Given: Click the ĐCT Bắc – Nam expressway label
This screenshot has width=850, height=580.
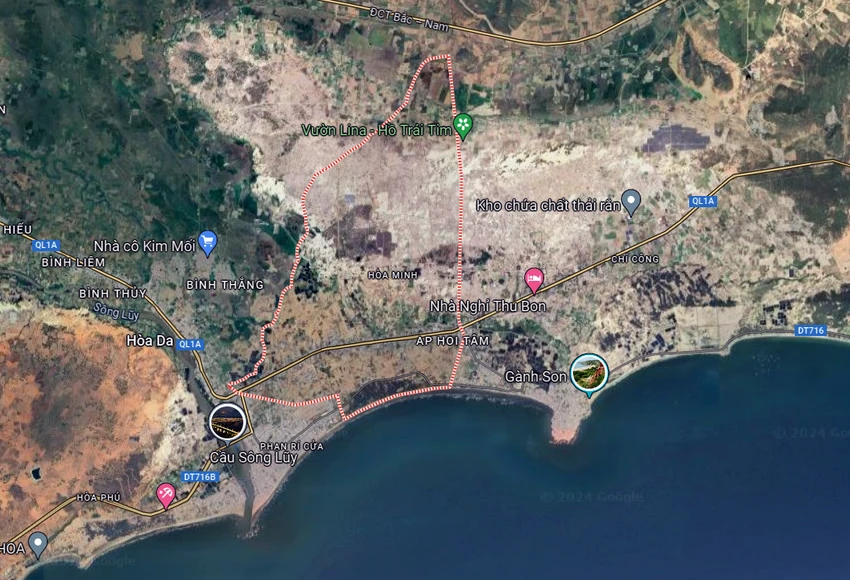Looking at the screenshot, I should point(409,19).
